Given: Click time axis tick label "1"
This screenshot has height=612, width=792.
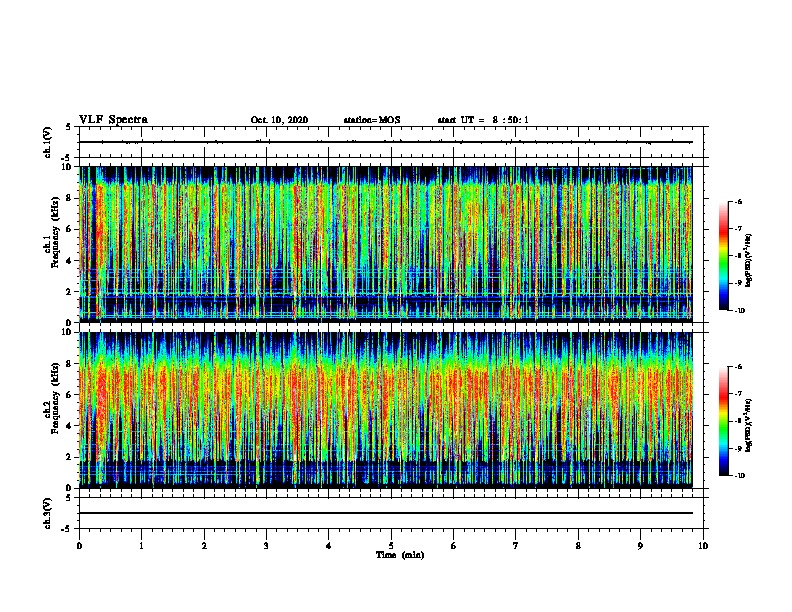Looking at the screenshot, I should click(142, 546).
